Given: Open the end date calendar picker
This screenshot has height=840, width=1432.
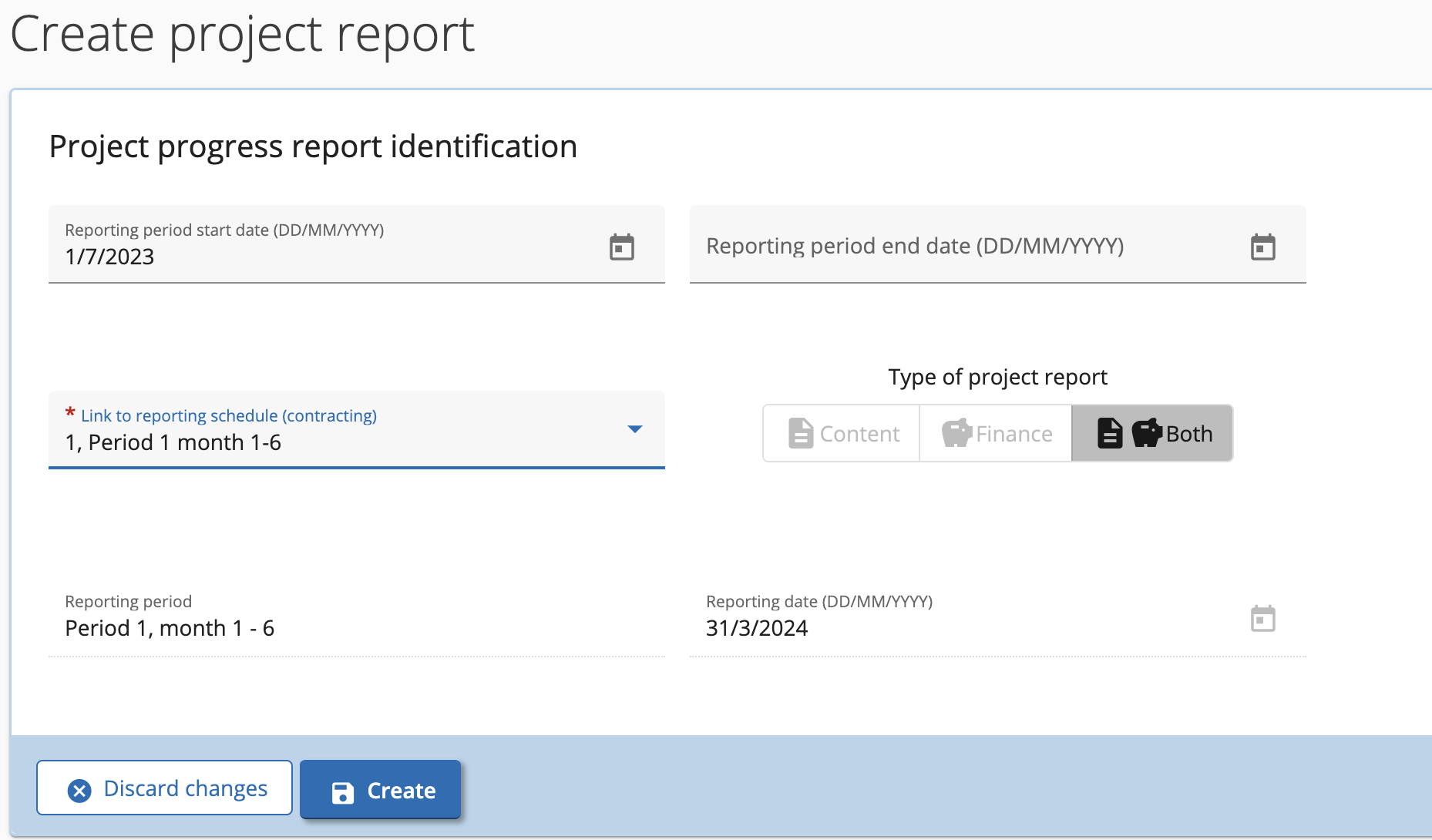Looking at the screenshot, I should [x=1262, y=247].
